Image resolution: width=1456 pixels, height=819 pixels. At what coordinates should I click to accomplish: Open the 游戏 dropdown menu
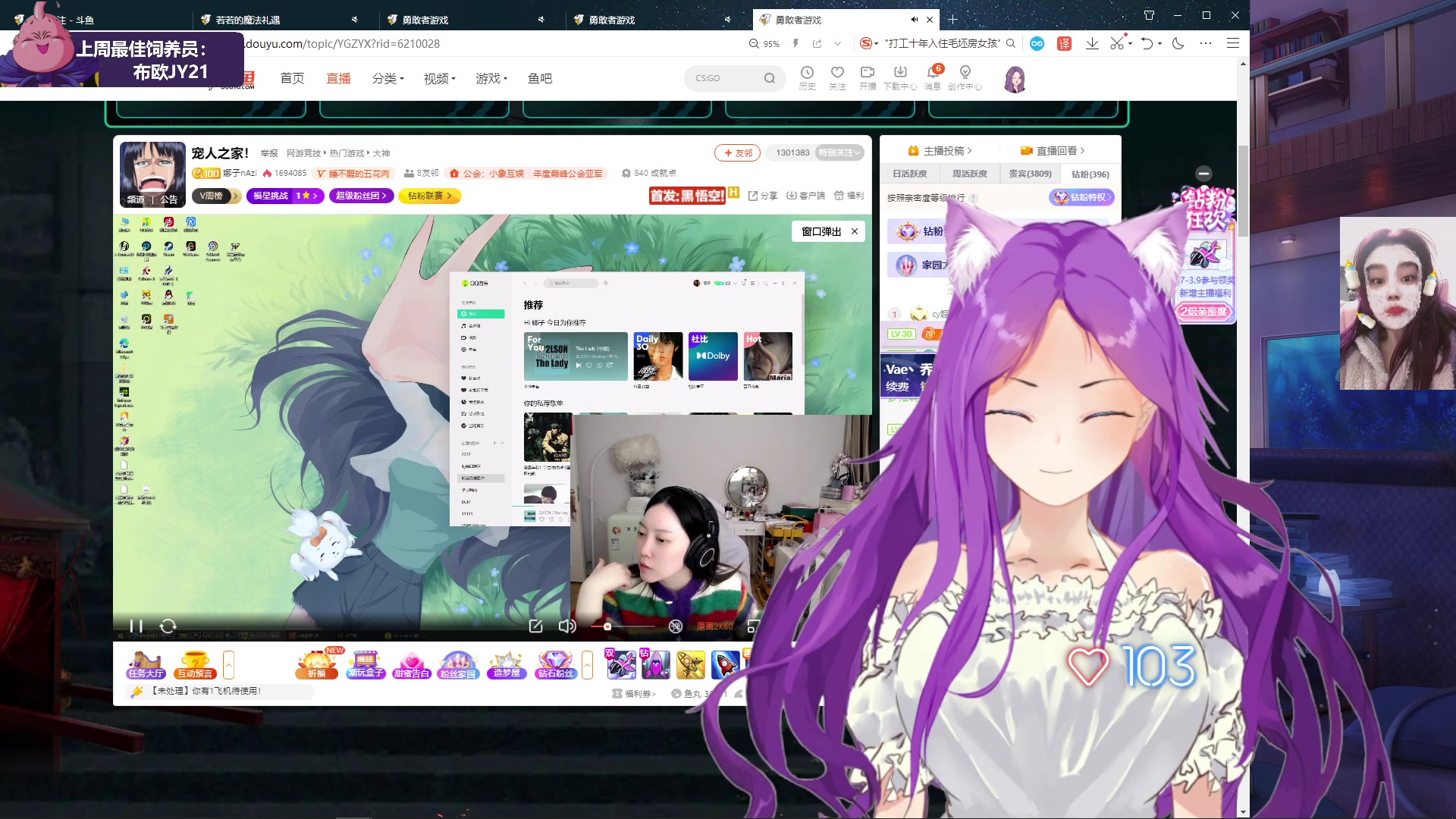491,78
